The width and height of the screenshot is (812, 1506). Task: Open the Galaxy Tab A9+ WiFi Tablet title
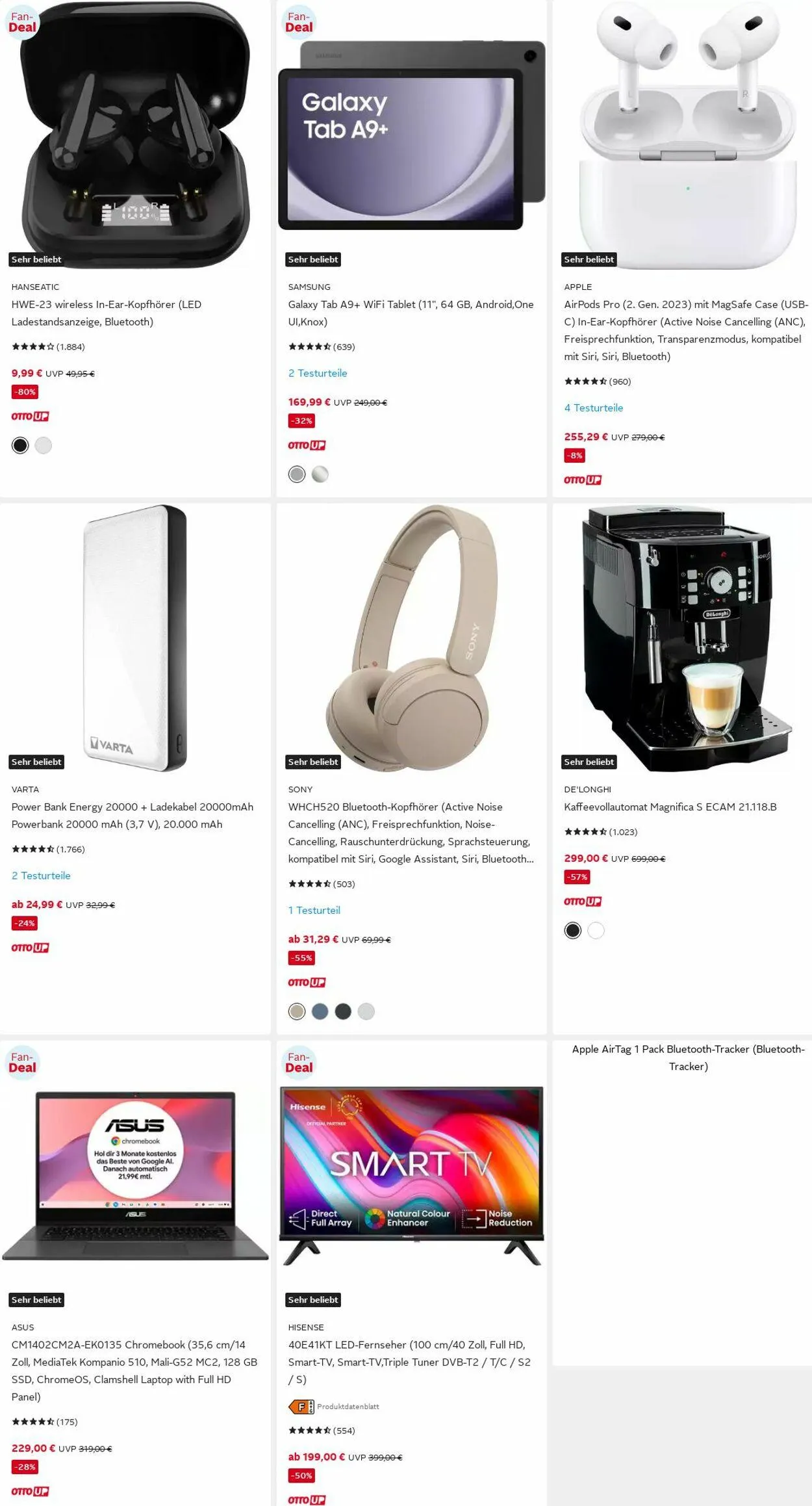[x=411, y=313]
